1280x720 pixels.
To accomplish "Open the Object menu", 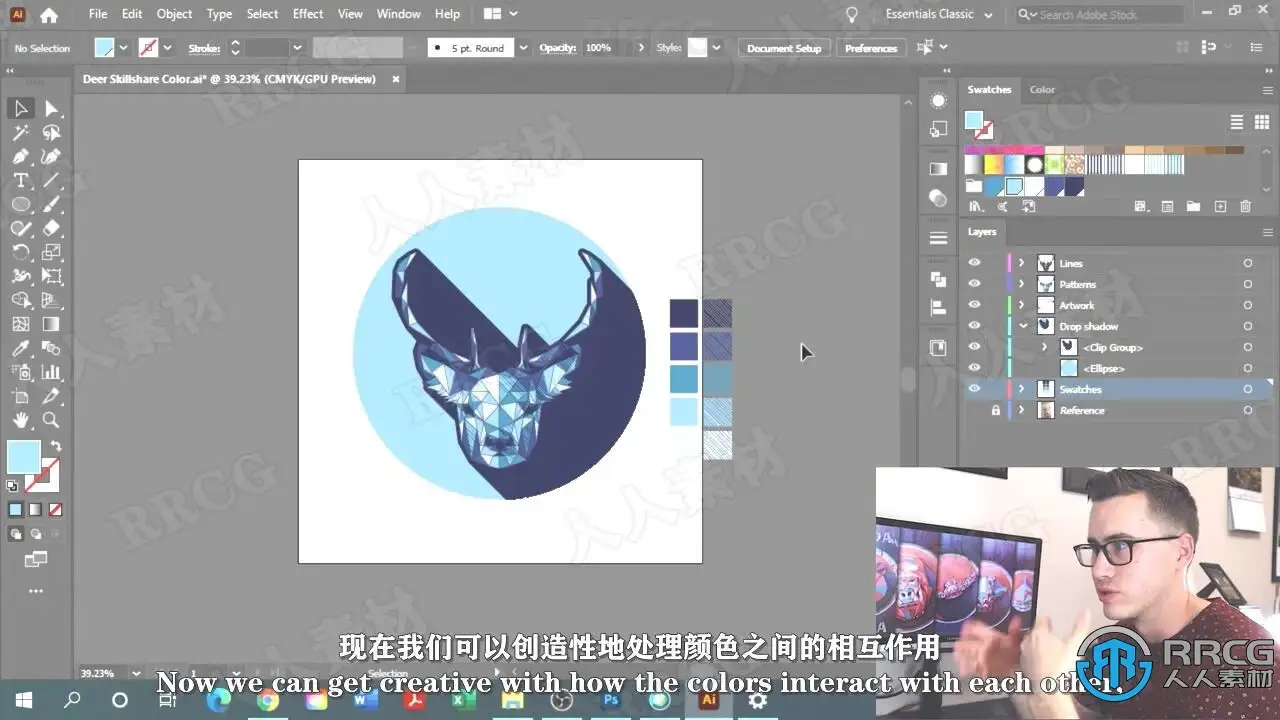I will [x=175, y=14].
